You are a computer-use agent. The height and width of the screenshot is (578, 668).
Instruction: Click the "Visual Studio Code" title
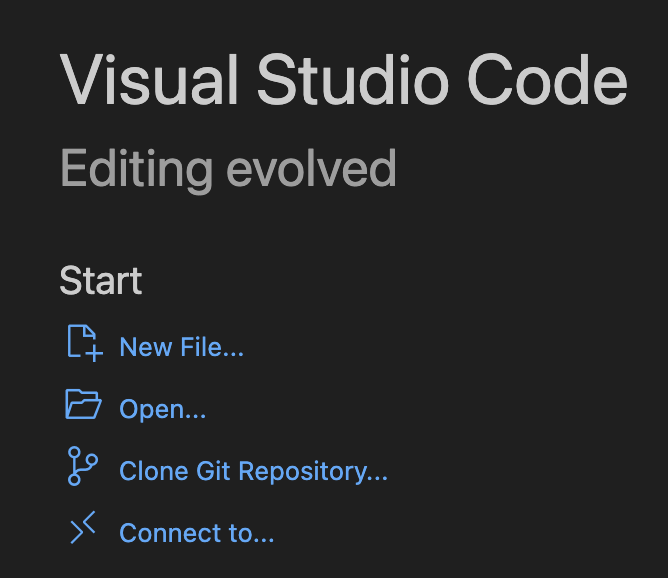[343, 80]
